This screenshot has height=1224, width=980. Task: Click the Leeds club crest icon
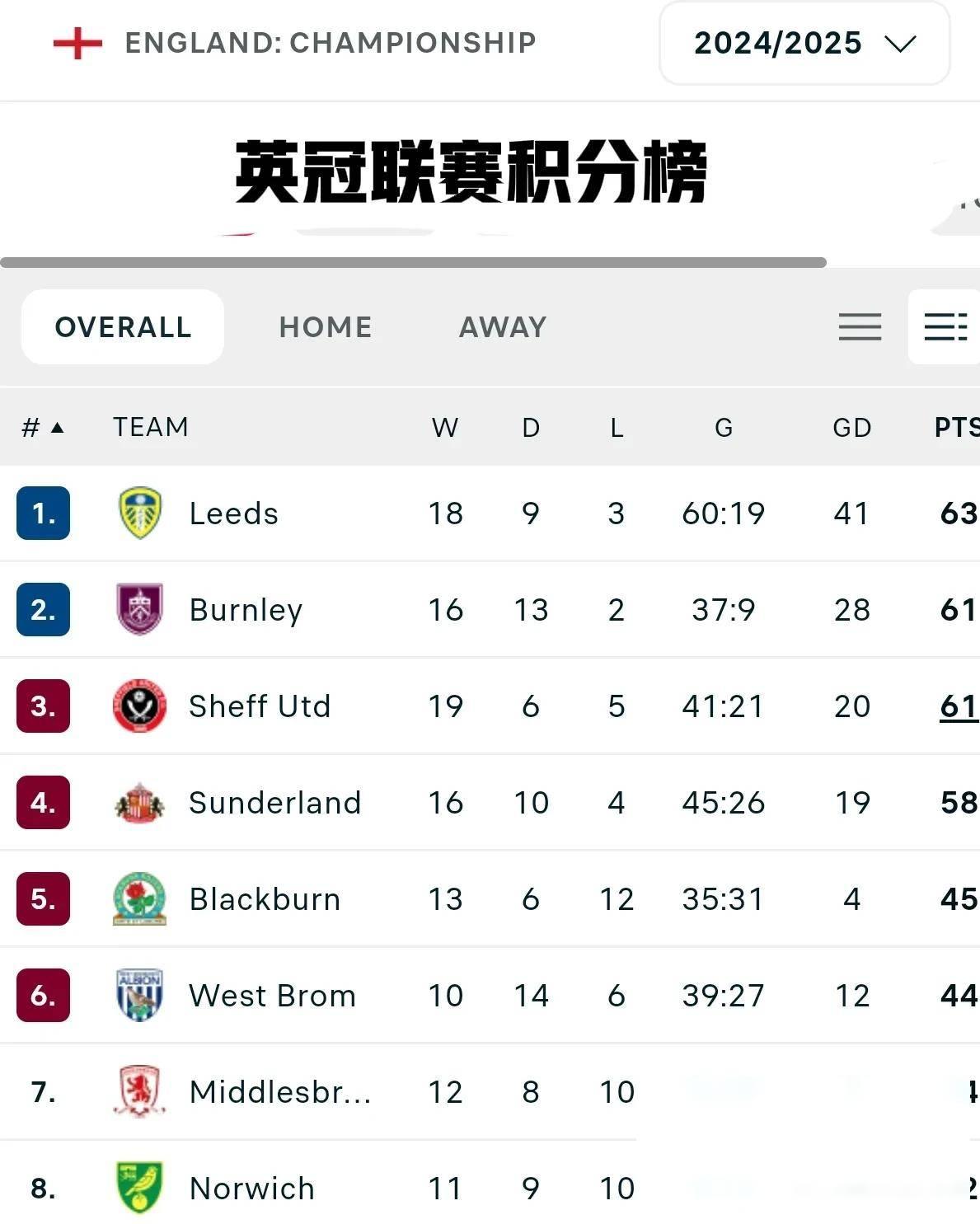click(x=139, y=513)
